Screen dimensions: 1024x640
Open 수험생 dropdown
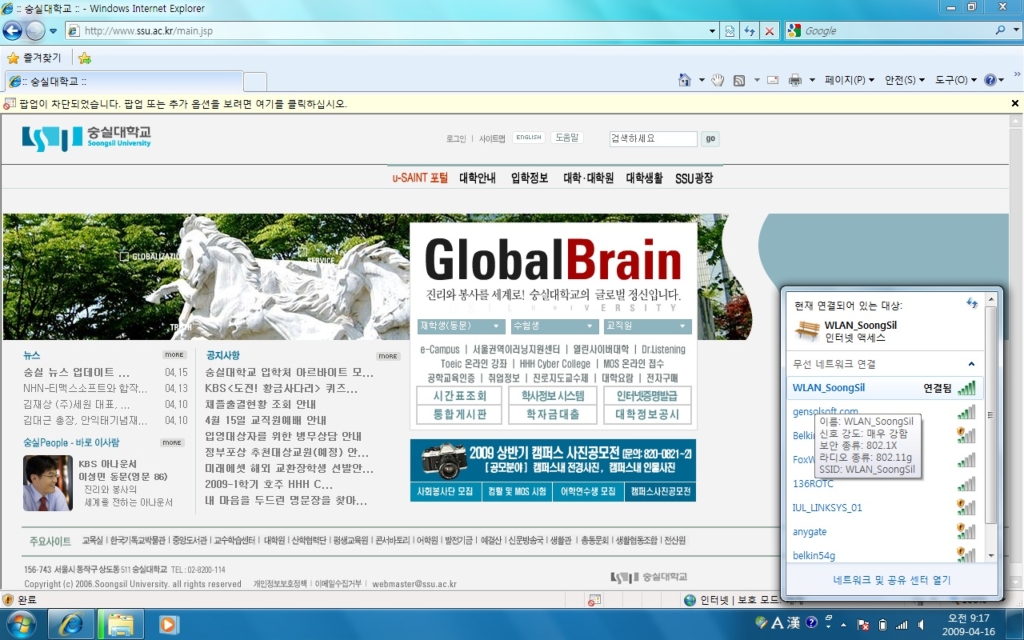[x=554, y=325]
